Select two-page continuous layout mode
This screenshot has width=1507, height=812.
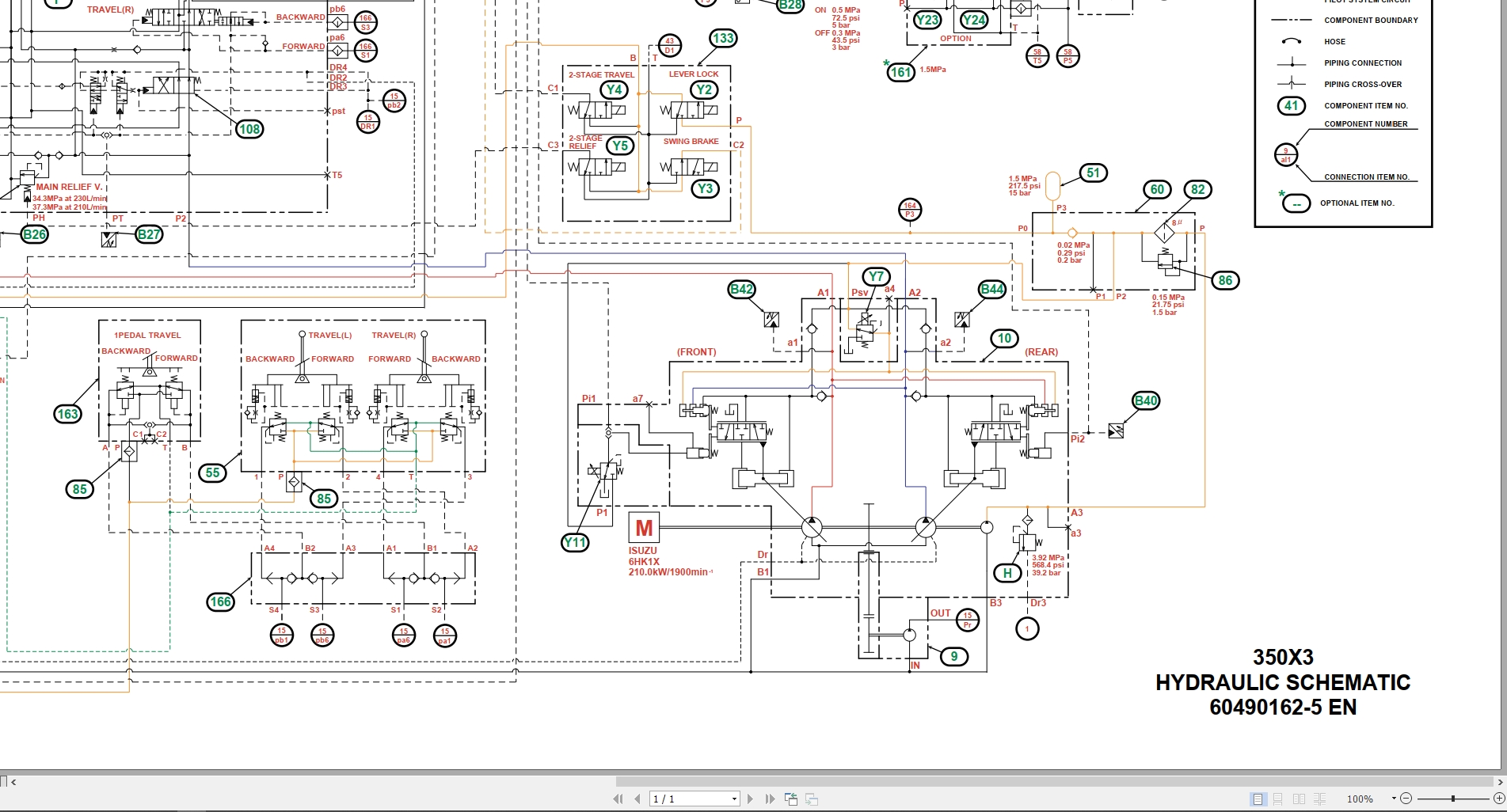(x=1320, y=798)
